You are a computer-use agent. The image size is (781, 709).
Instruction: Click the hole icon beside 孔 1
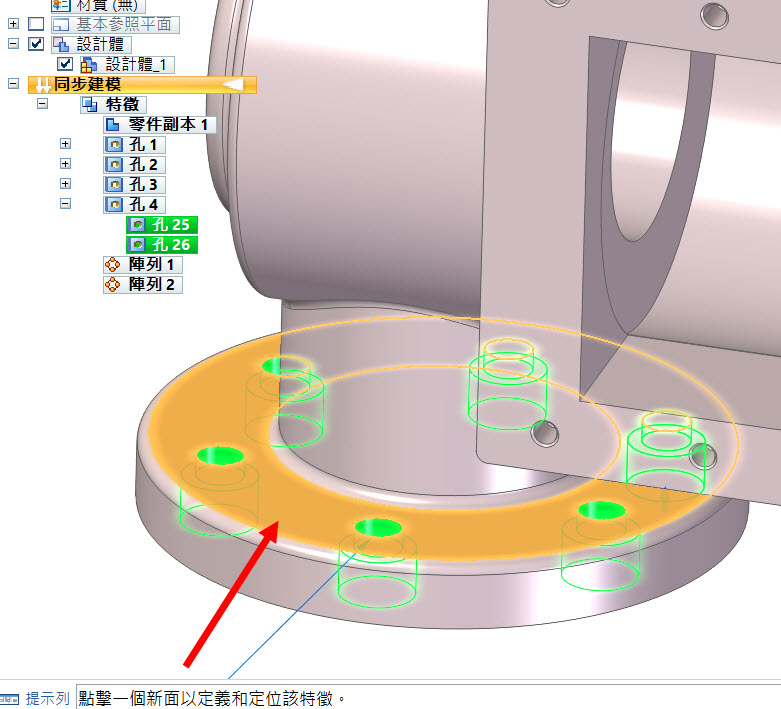click(115, 144)
